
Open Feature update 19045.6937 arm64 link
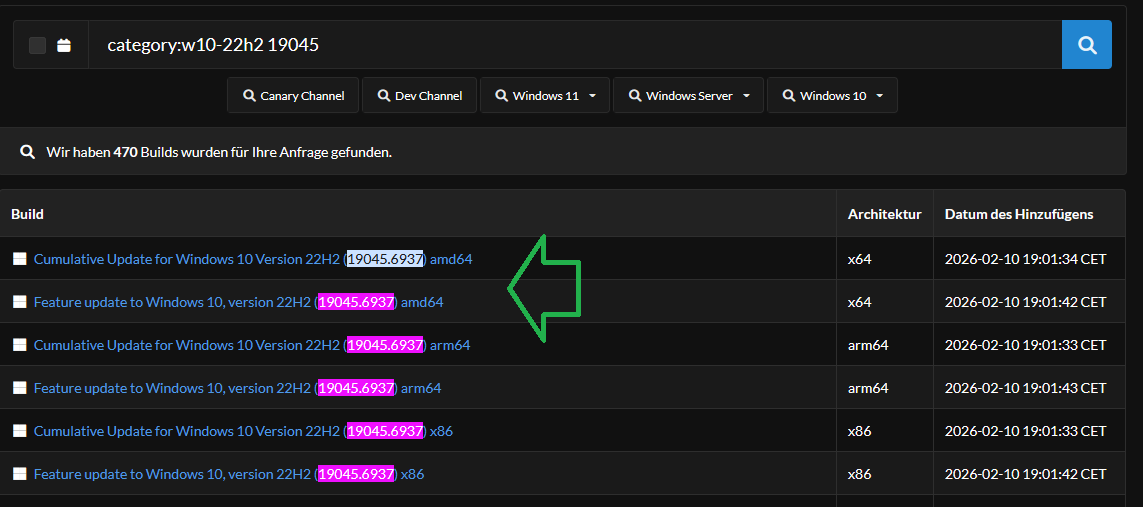[237, 388]
